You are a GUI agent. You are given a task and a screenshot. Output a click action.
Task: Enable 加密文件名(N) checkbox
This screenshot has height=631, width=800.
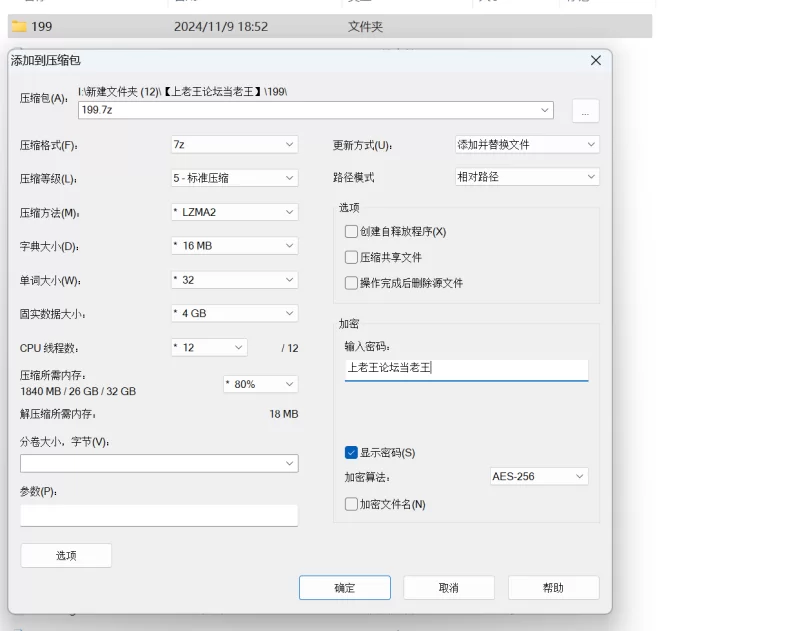click(351, 504)
